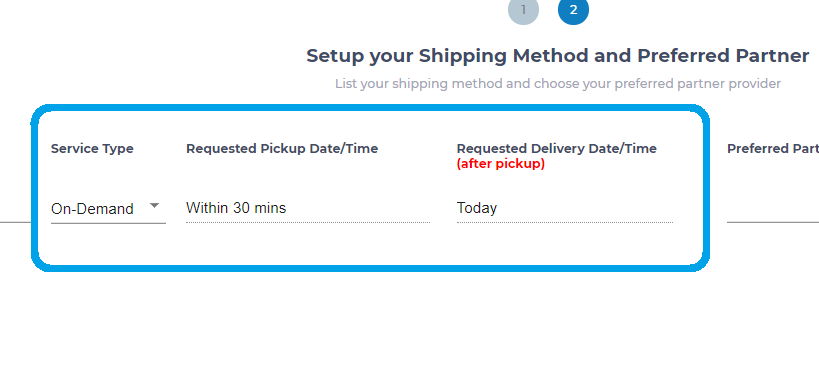Click the solid underline beneath On-Demand
This screenshot has height=365, width=819.
point(108,223)
